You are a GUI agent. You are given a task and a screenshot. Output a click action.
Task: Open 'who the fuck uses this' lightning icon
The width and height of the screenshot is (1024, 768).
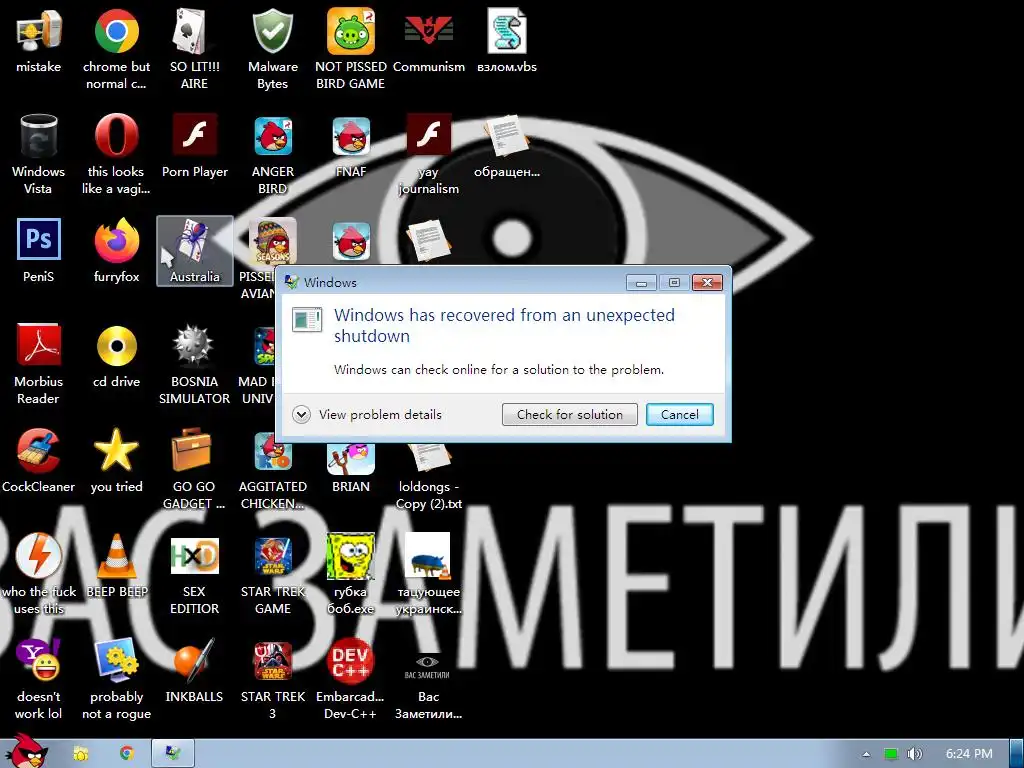[x=39, y=555]
